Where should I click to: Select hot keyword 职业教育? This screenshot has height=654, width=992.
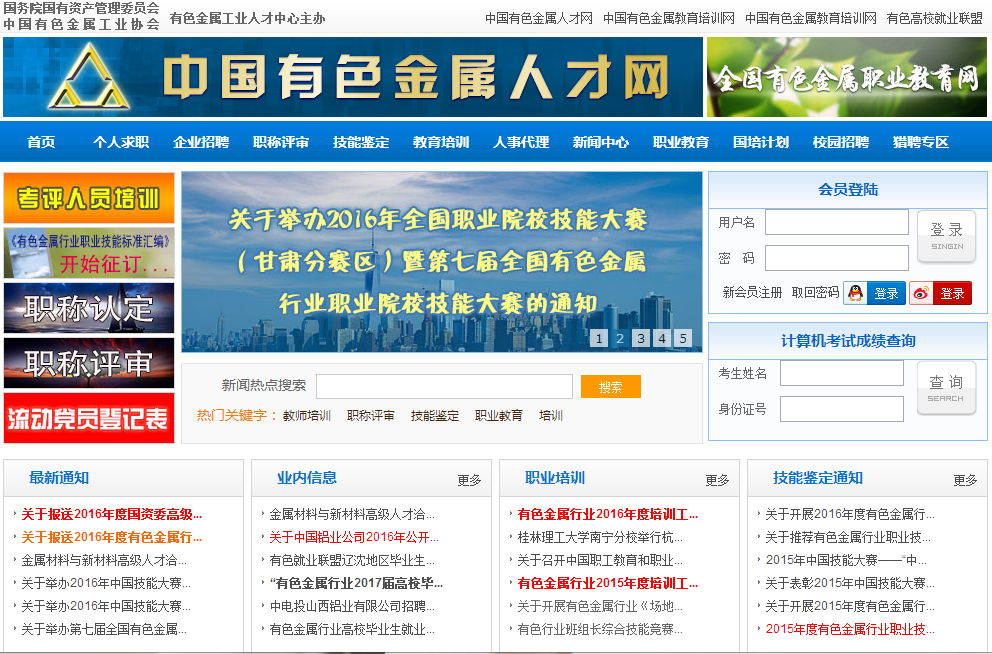tap(499, 416)
